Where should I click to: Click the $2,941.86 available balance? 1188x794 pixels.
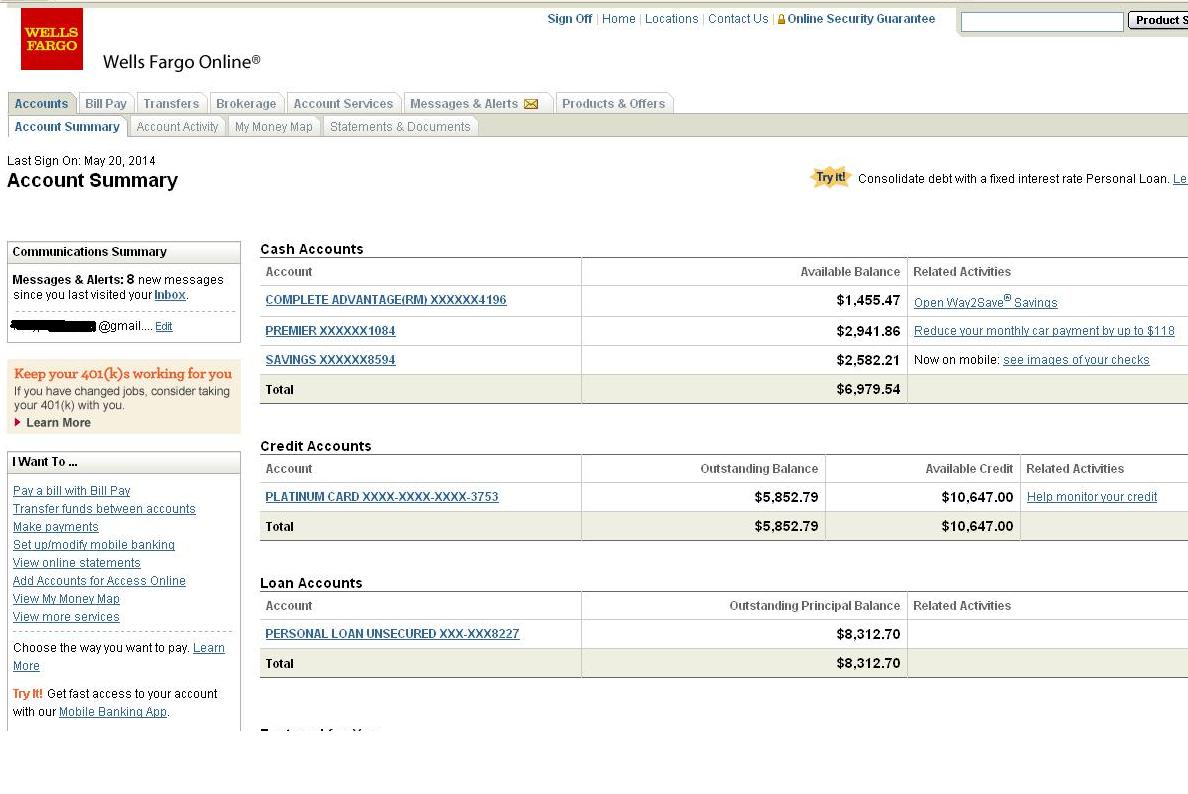(x=868, y=331)
